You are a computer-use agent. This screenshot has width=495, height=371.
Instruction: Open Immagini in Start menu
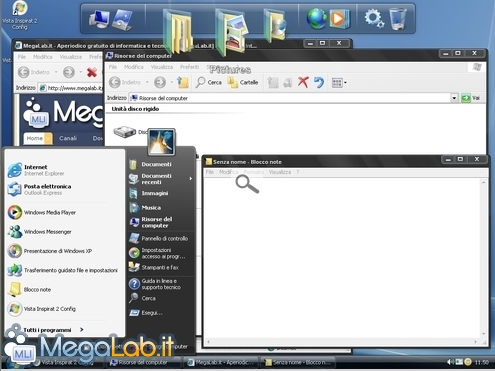click(149, 193)
